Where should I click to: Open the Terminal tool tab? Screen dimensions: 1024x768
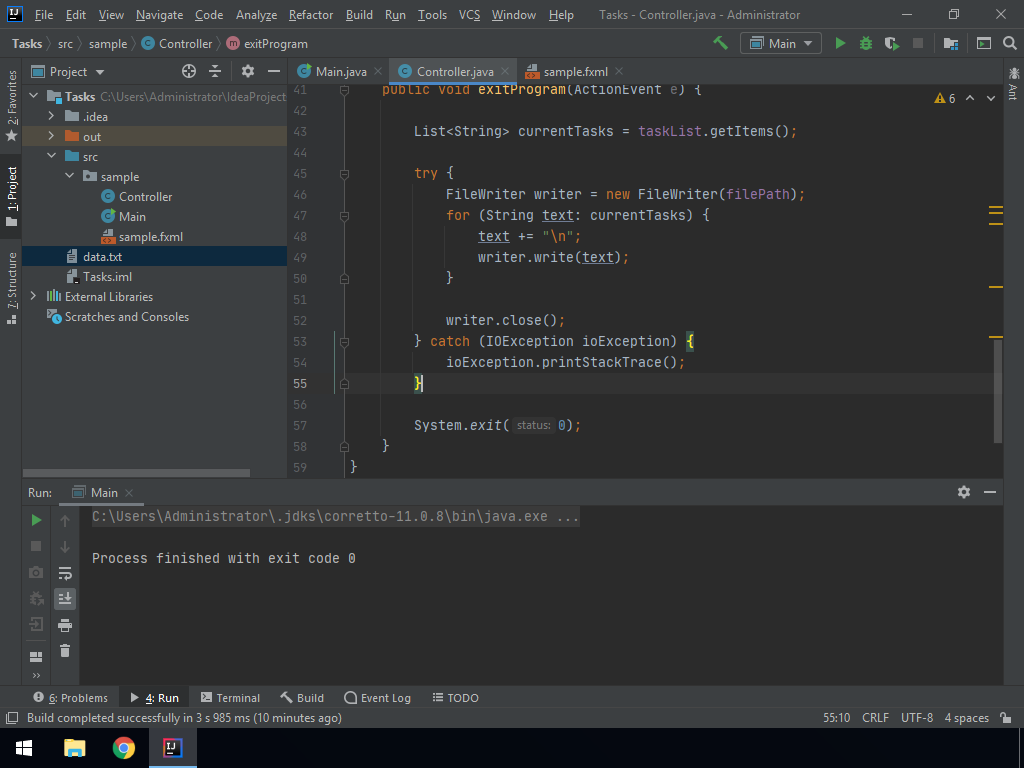click(x=230, y=697)
